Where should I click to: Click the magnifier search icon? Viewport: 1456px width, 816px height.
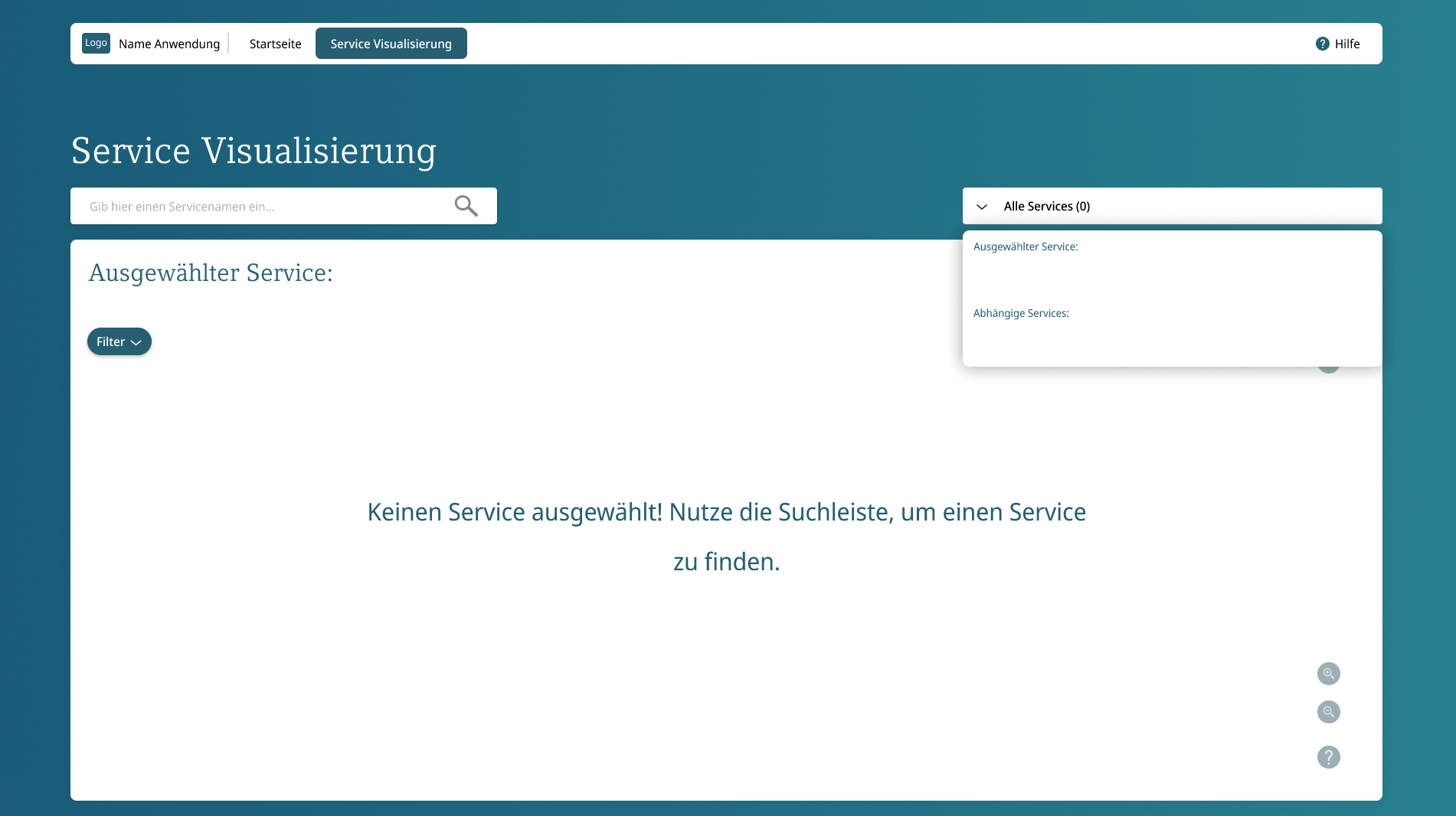[466, 206]
